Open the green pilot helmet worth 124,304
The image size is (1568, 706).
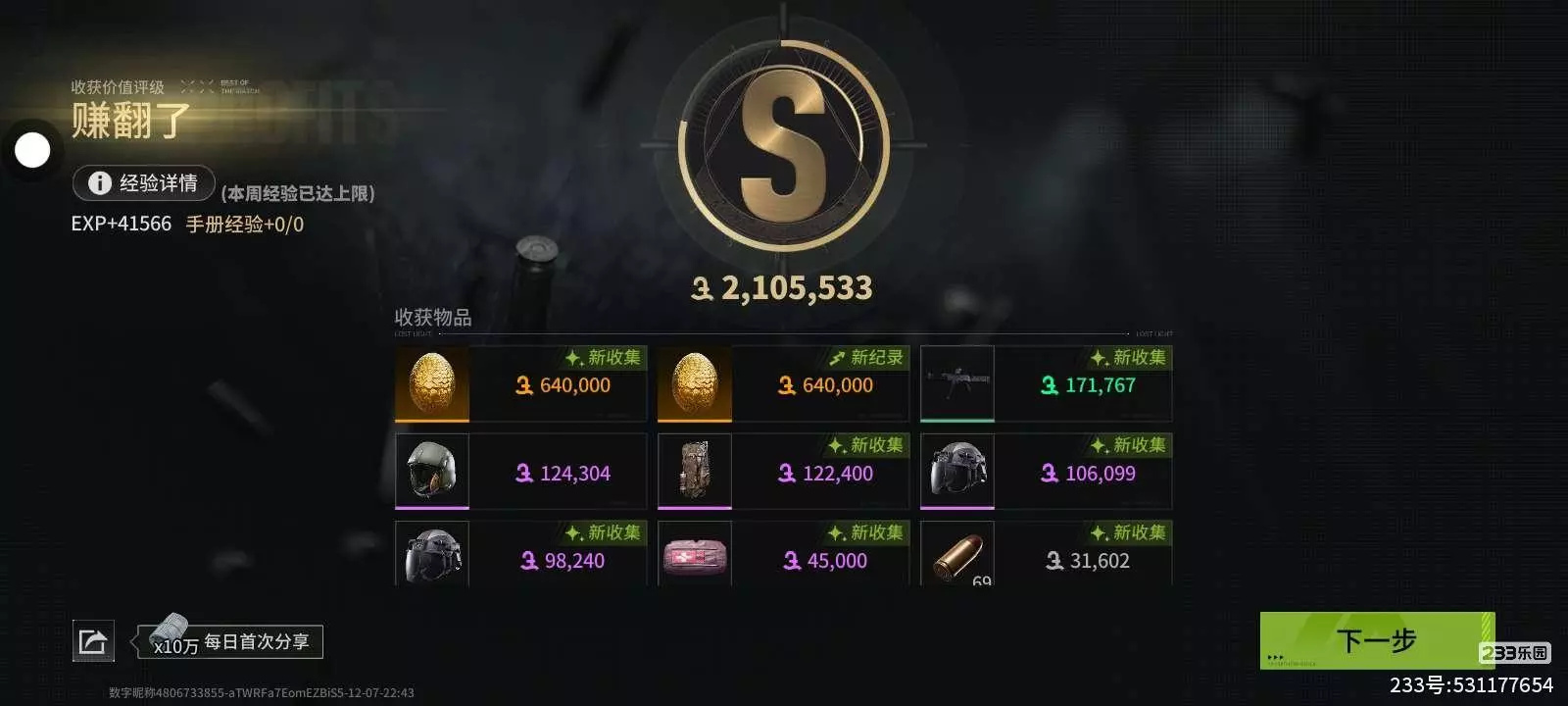pyautogui.click(x=520, y=472)
